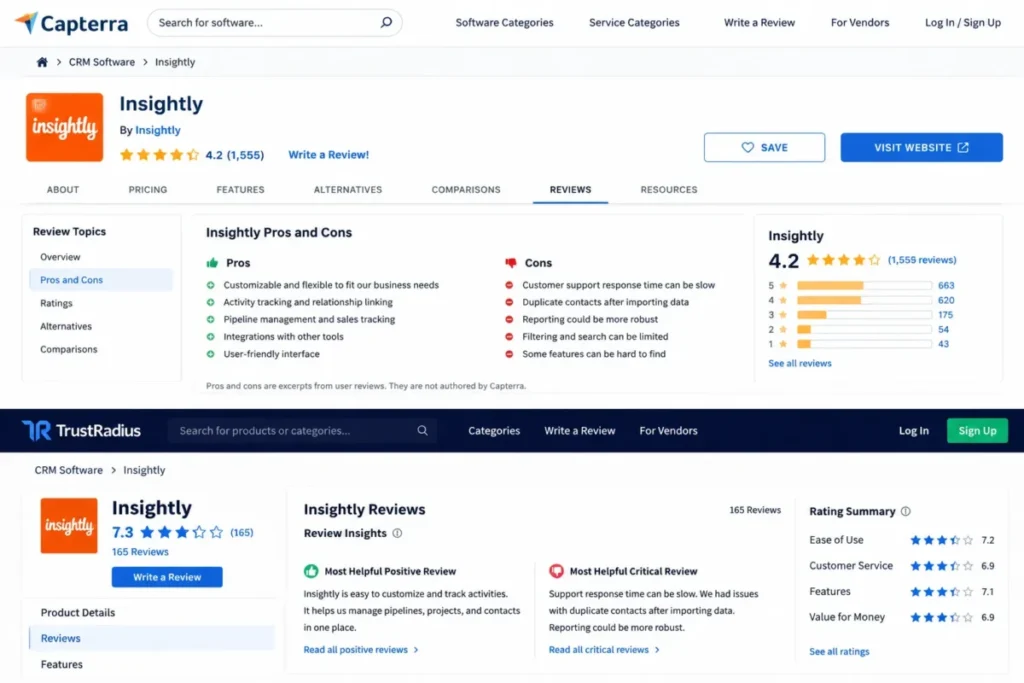Click the Pros thumbs-up icon
1024x683 pixels.
pos(212,263)
